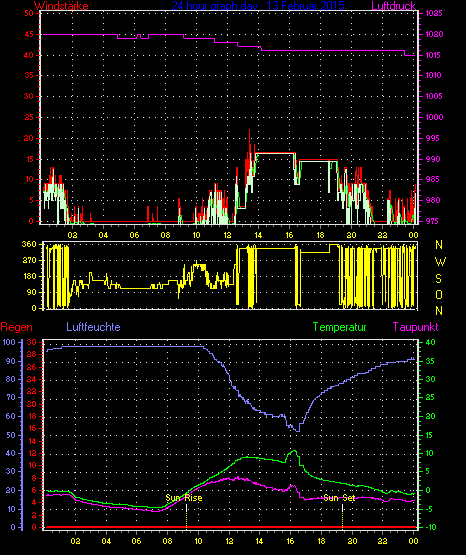This screenshot has width=466, height=555.
Task: Click the W wind direction letter
Action: coord(440,262)
